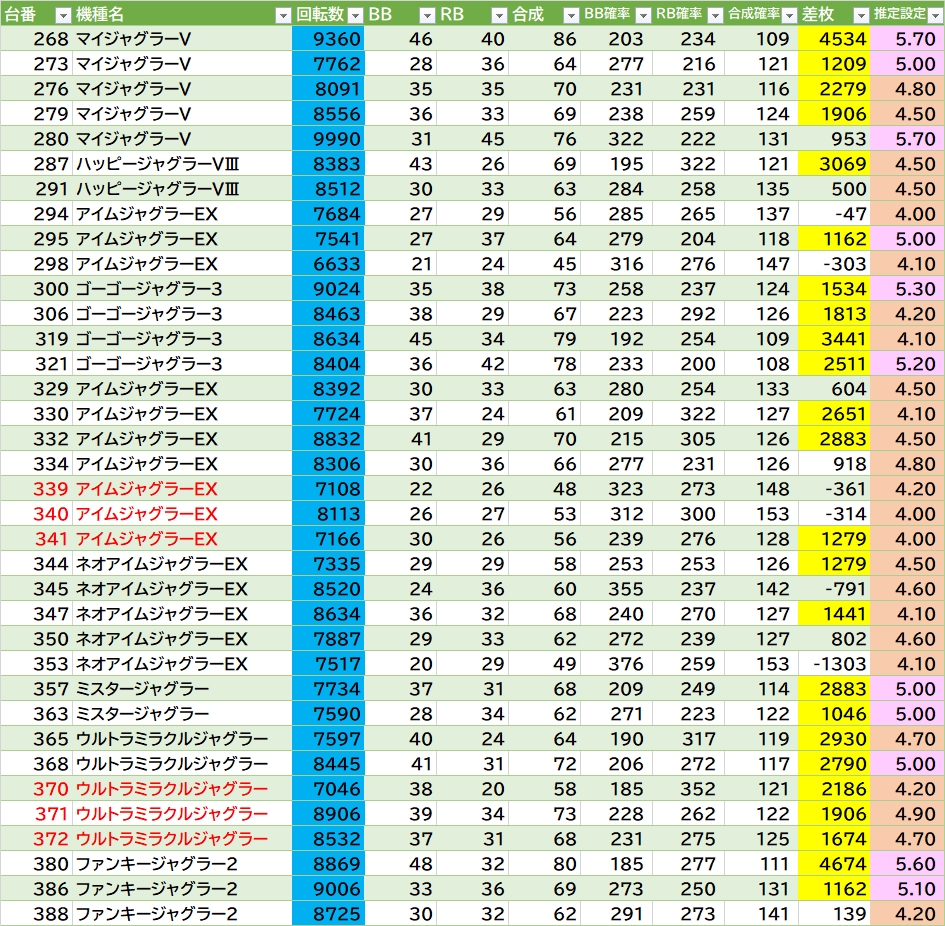Select BB確率 cell showing 376

tap(617, 664)
